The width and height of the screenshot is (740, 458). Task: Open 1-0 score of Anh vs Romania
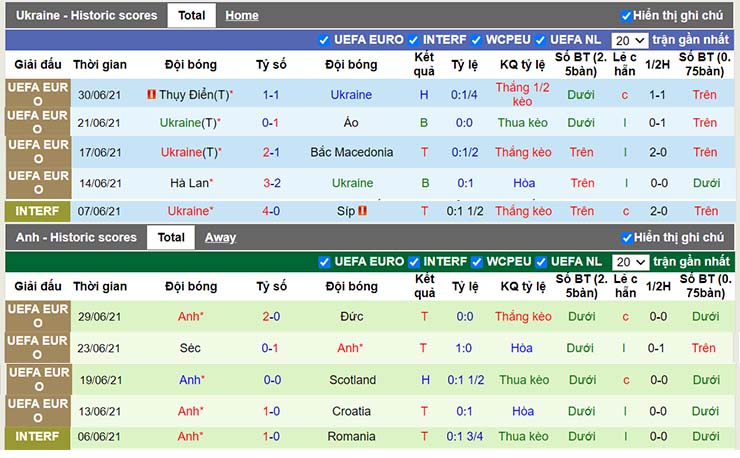(271, 436)
